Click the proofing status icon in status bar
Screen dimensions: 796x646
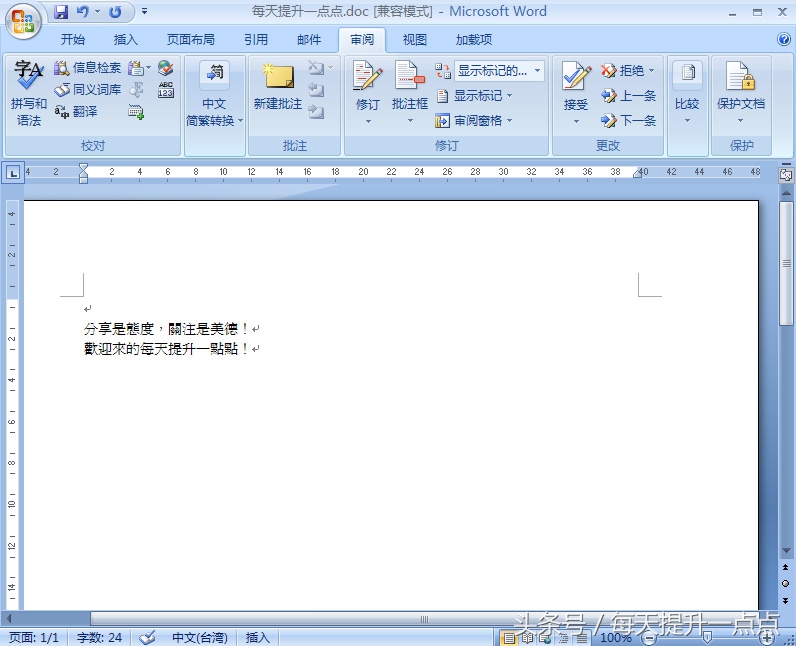click(147, 637)
